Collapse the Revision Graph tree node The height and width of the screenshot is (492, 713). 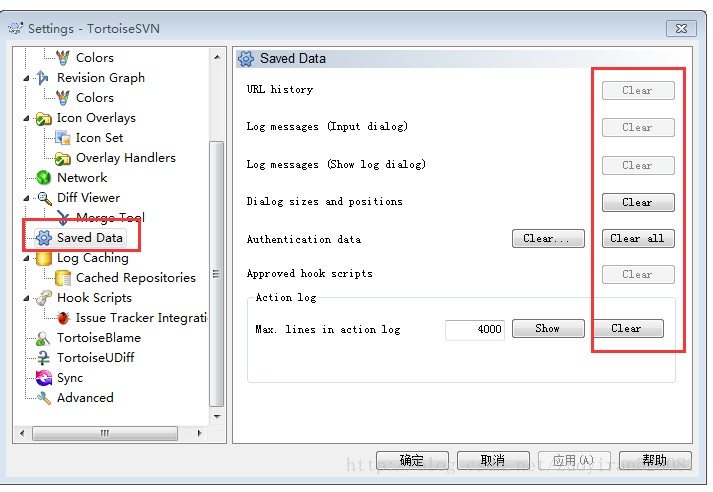(26, 78)
